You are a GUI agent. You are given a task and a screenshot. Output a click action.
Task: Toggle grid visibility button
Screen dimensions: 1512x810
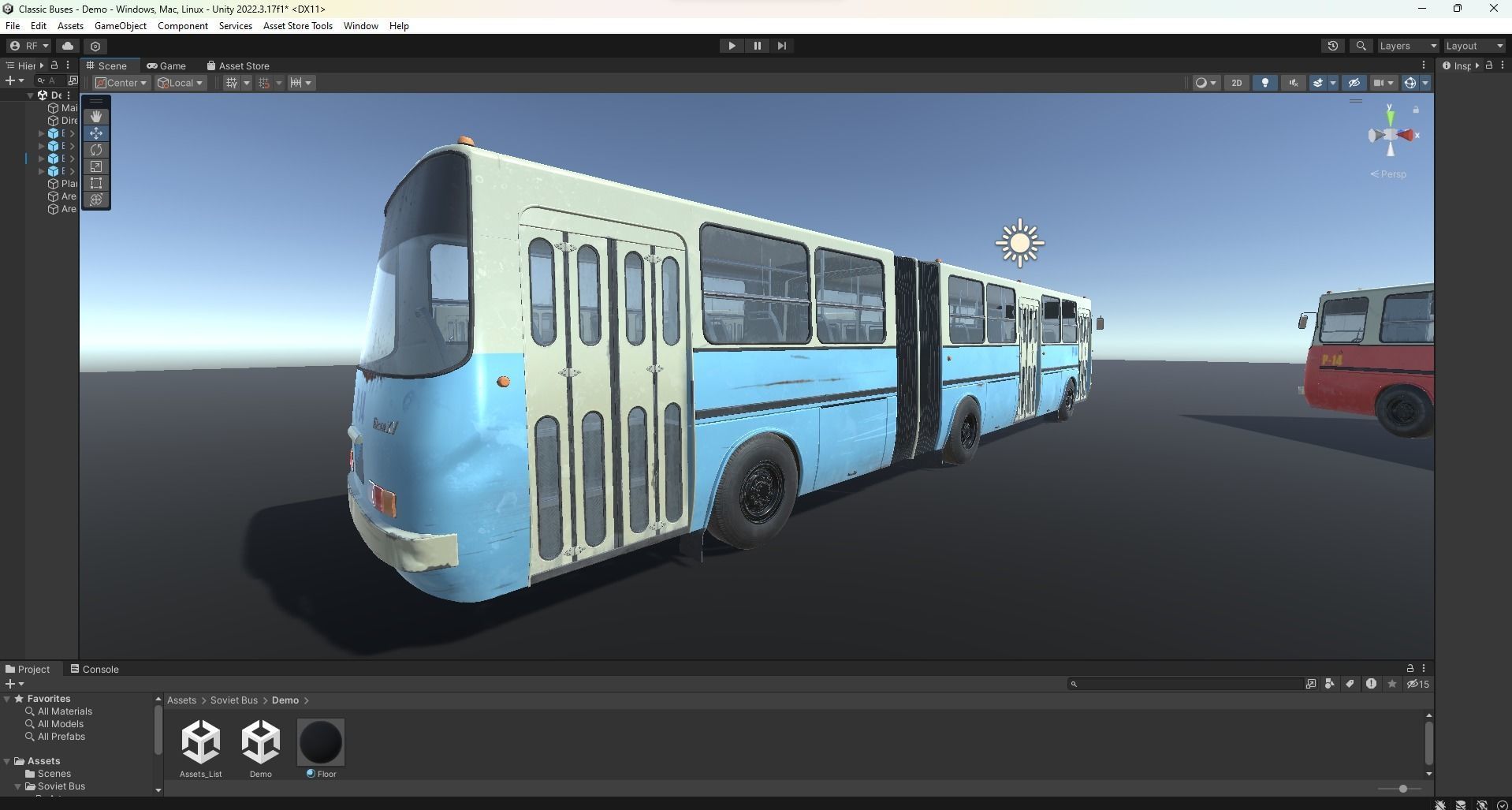point(232,83)
